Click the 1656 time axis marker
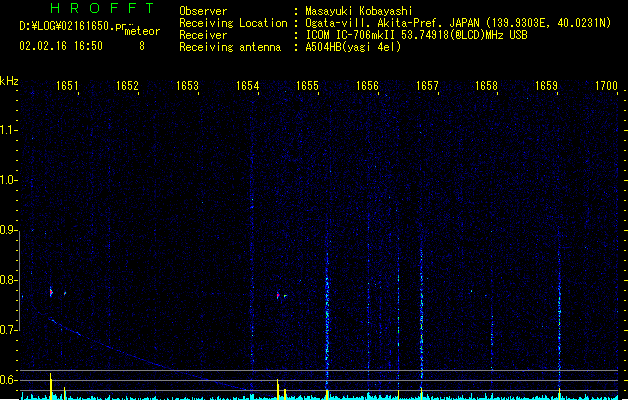This screenshot has width=629, height=400. click(367, 86)
